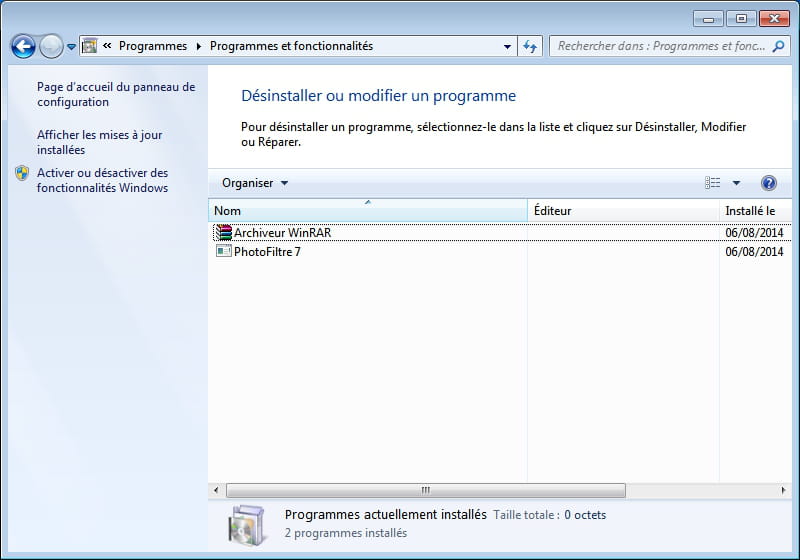
Task: Click the greyed Forward navigation arrow
Action: click(51, 47)
